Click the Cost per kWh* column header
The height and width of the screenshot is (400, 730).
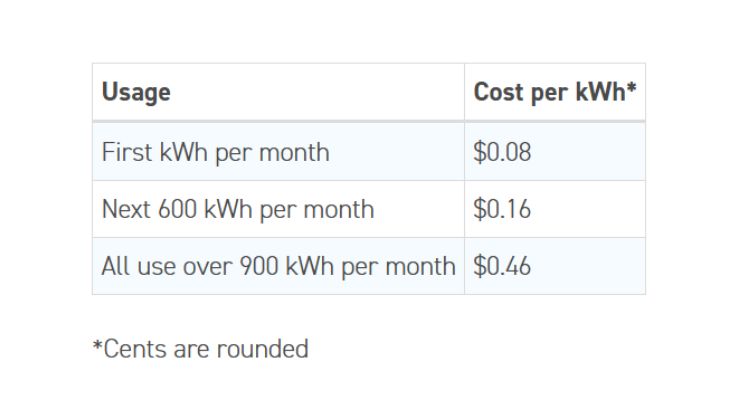pyautogui.click(x=555, y=93)
